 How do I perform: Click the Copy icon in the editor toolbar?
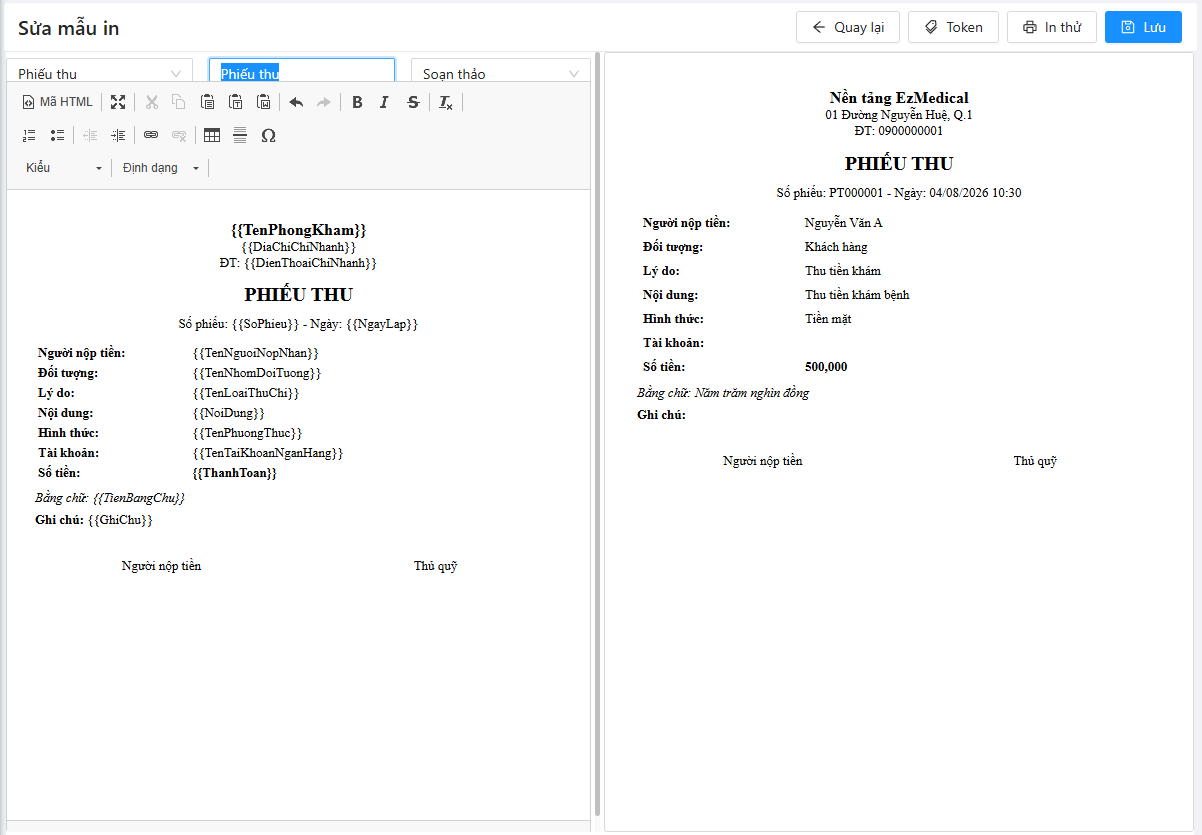click(x=179, y=102)
